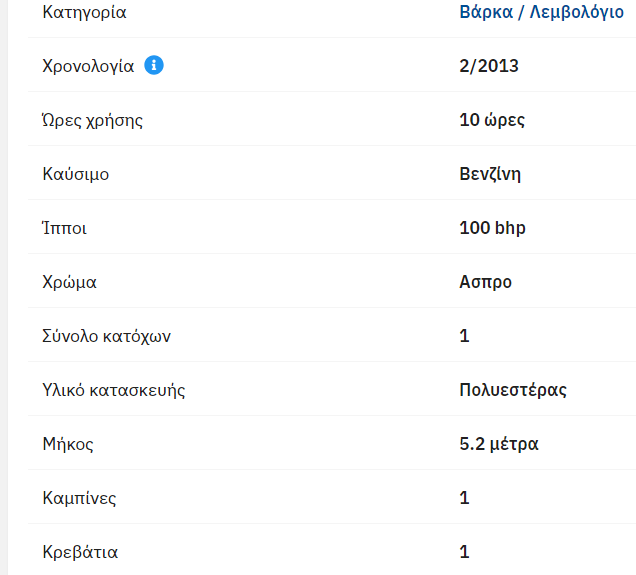Select the Ασπρο color value
Screen dimensions: 636x575
point(485,283)
